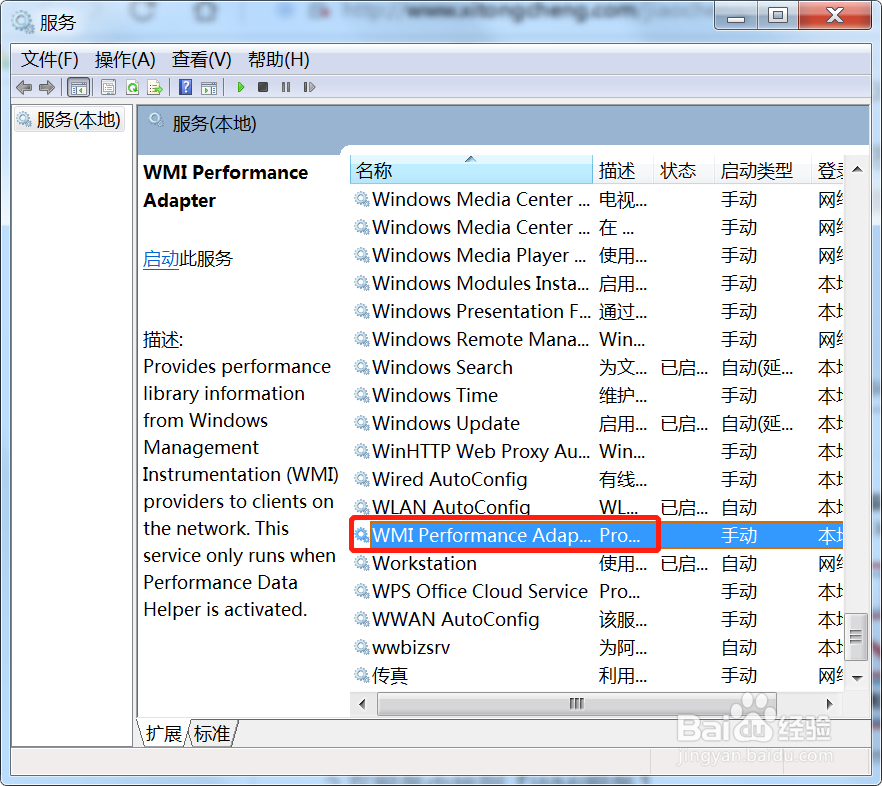Click gear icon of WWAN AutoConfig row

tap(362, 619)
